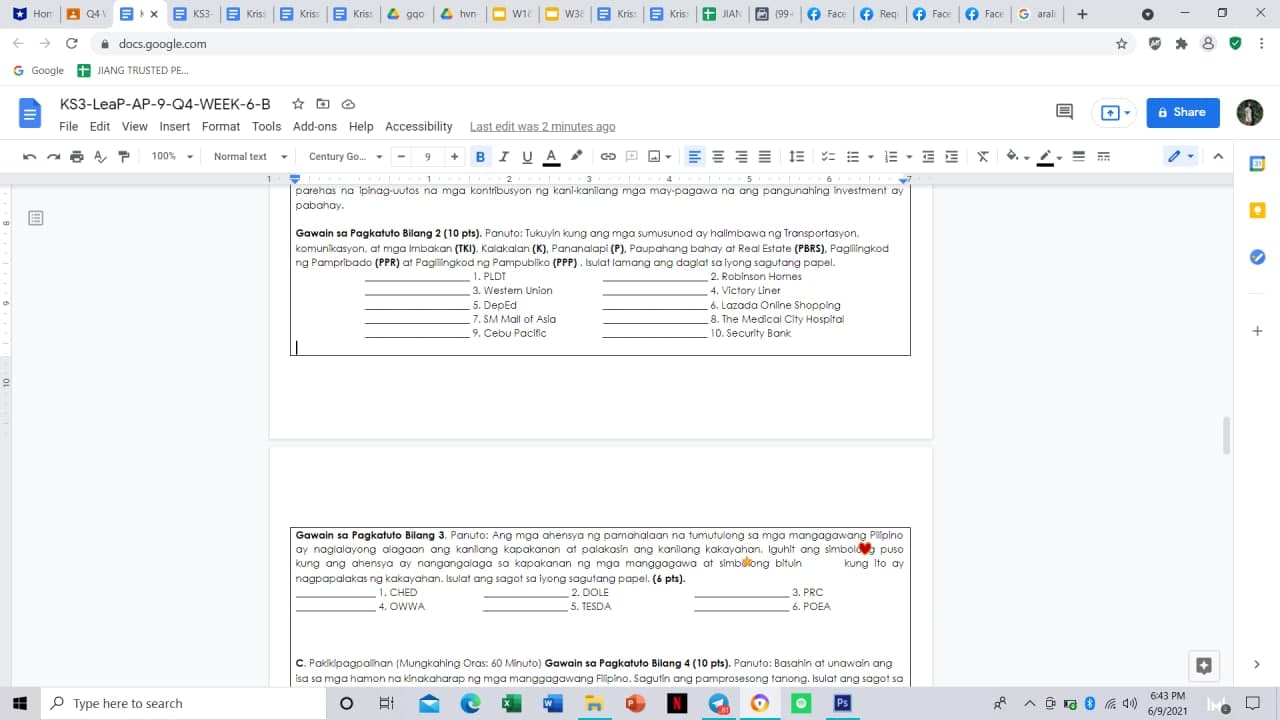The width and height of the screenshot is (1280, 720).
Task: Decrease the paragraph indent
Action: (x=928, y=157)
